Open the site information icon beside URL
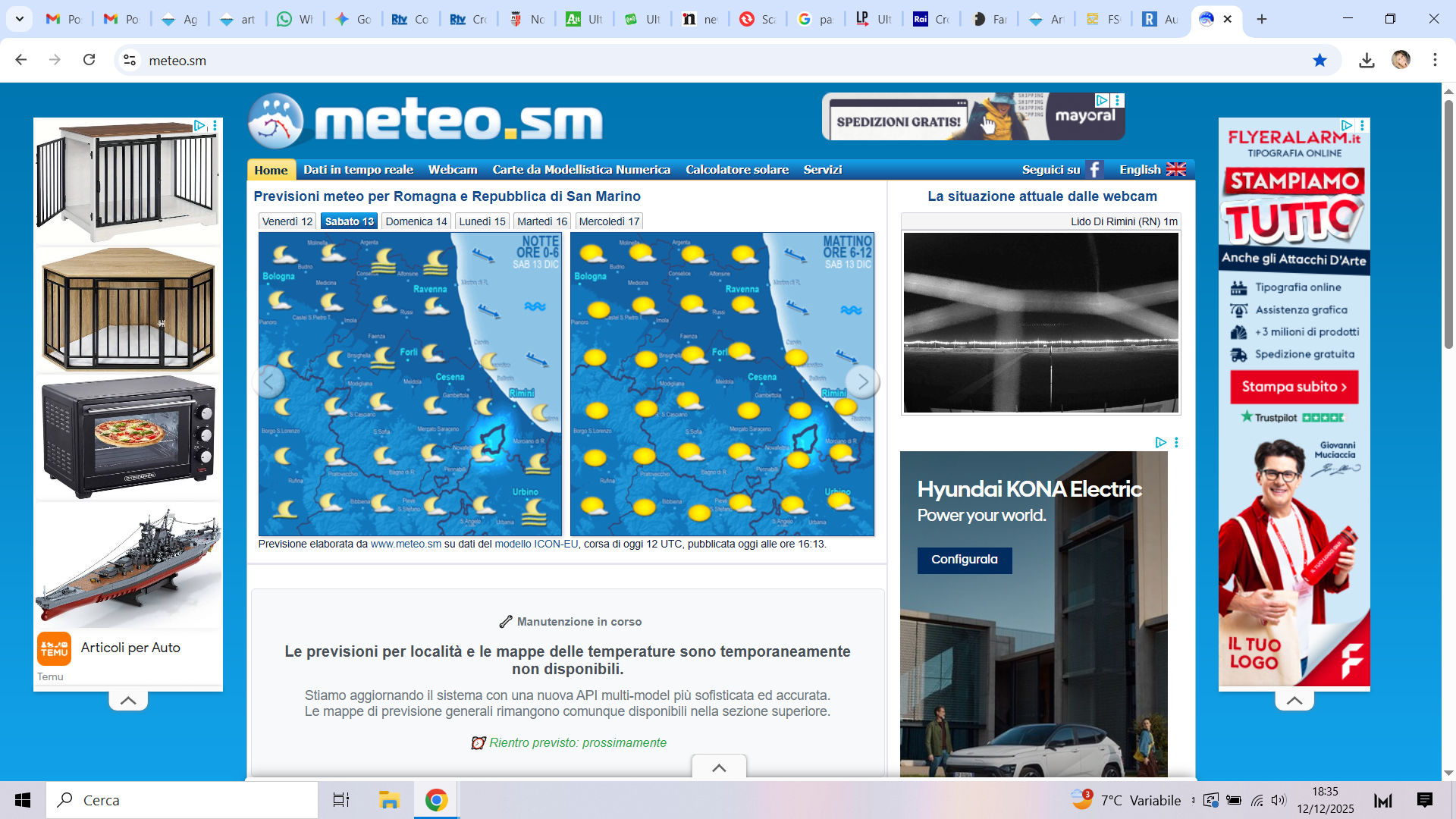This screenshot has height=819, width=1456. [130, 61]
